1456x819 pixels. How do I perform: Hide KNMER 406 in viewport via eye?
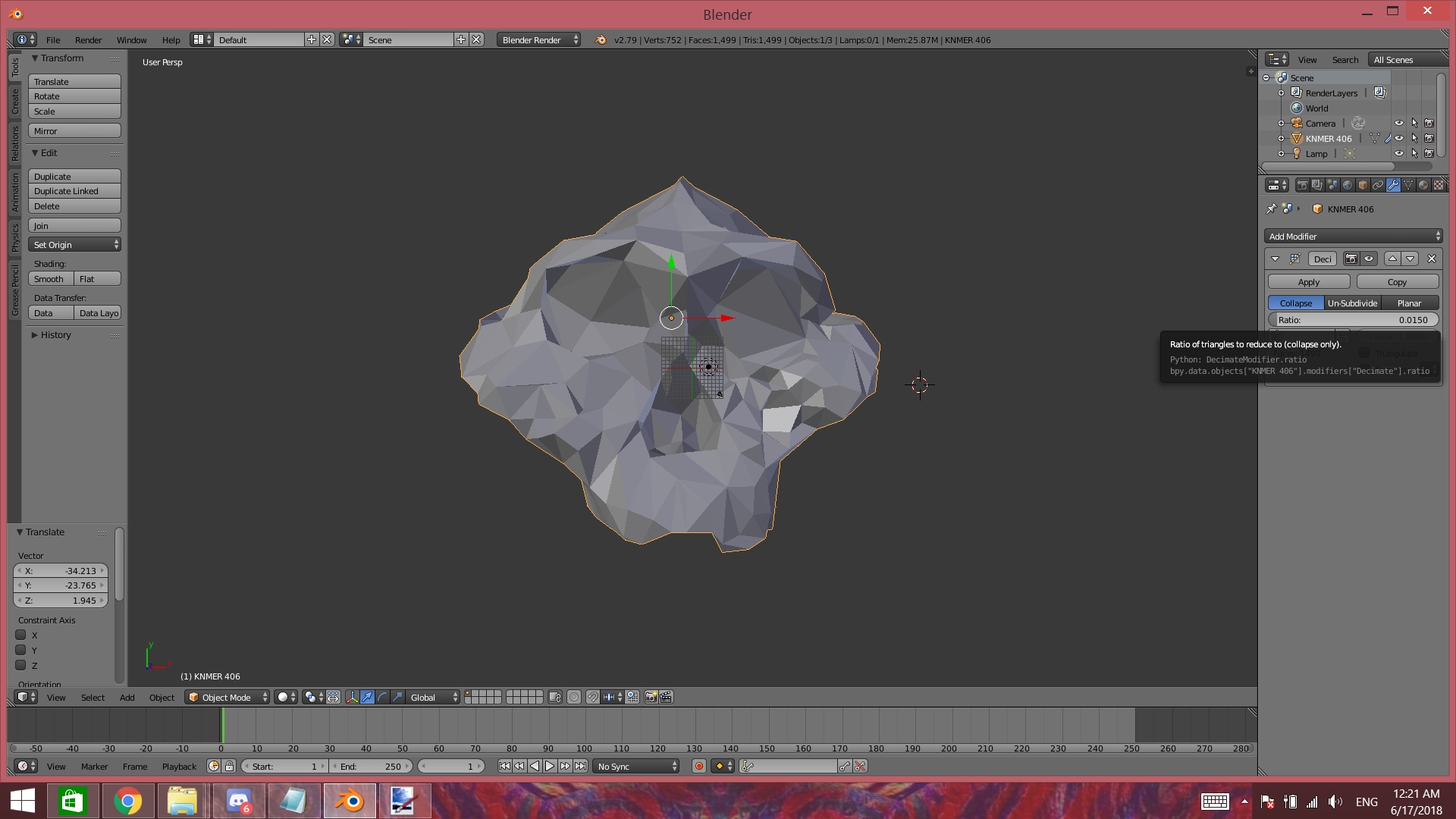point(1399,138)
